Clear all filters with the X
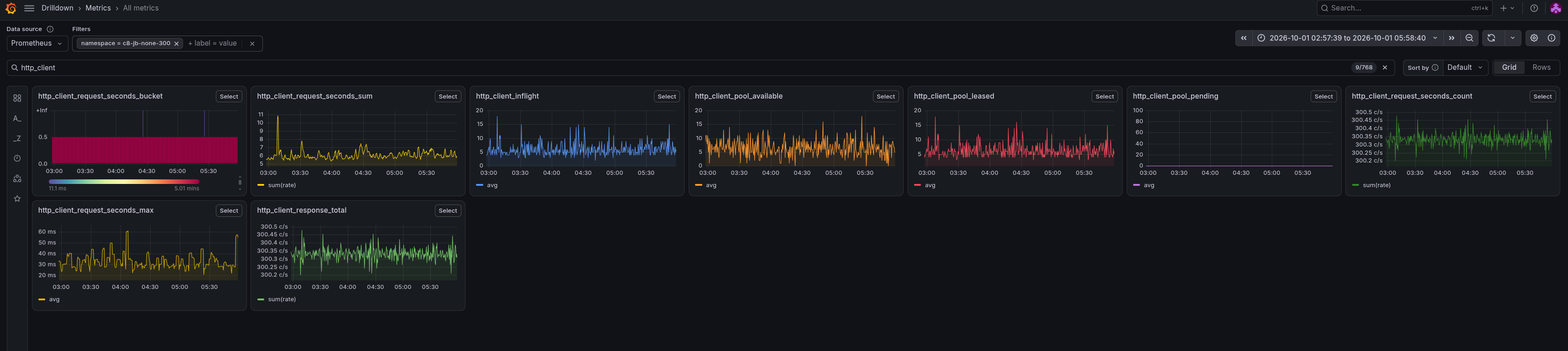The width and height of the screenshot is (1568, 351). 252,44
